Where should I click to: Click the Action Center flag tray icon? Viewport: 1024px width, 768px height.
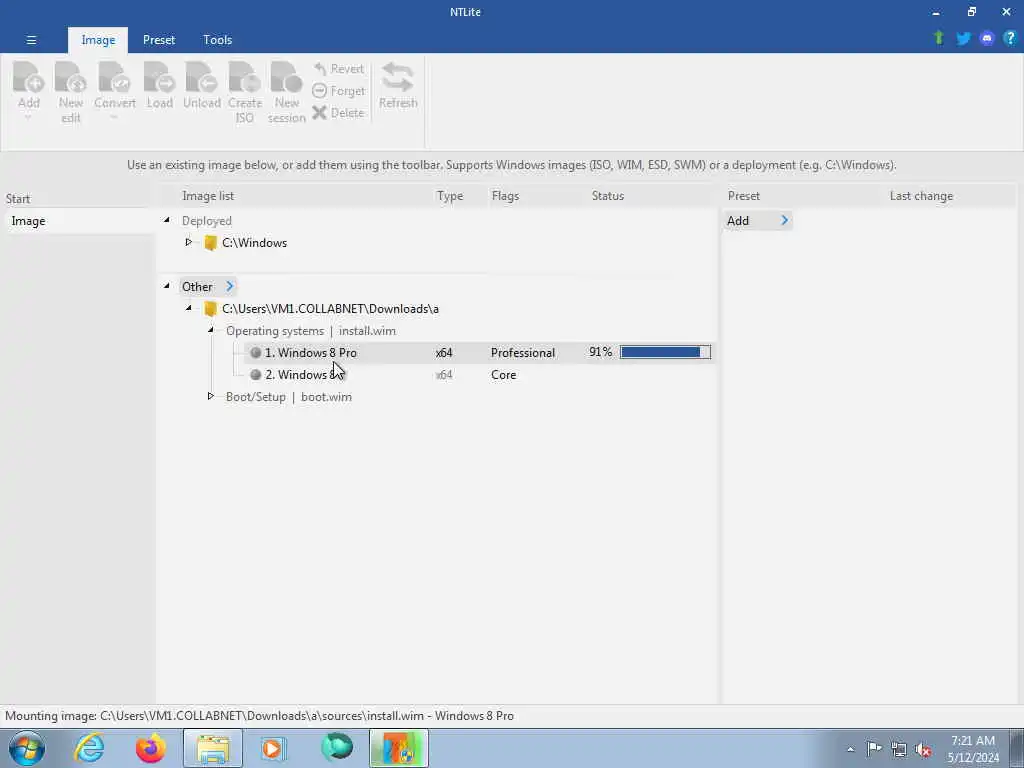coord(874,748)
